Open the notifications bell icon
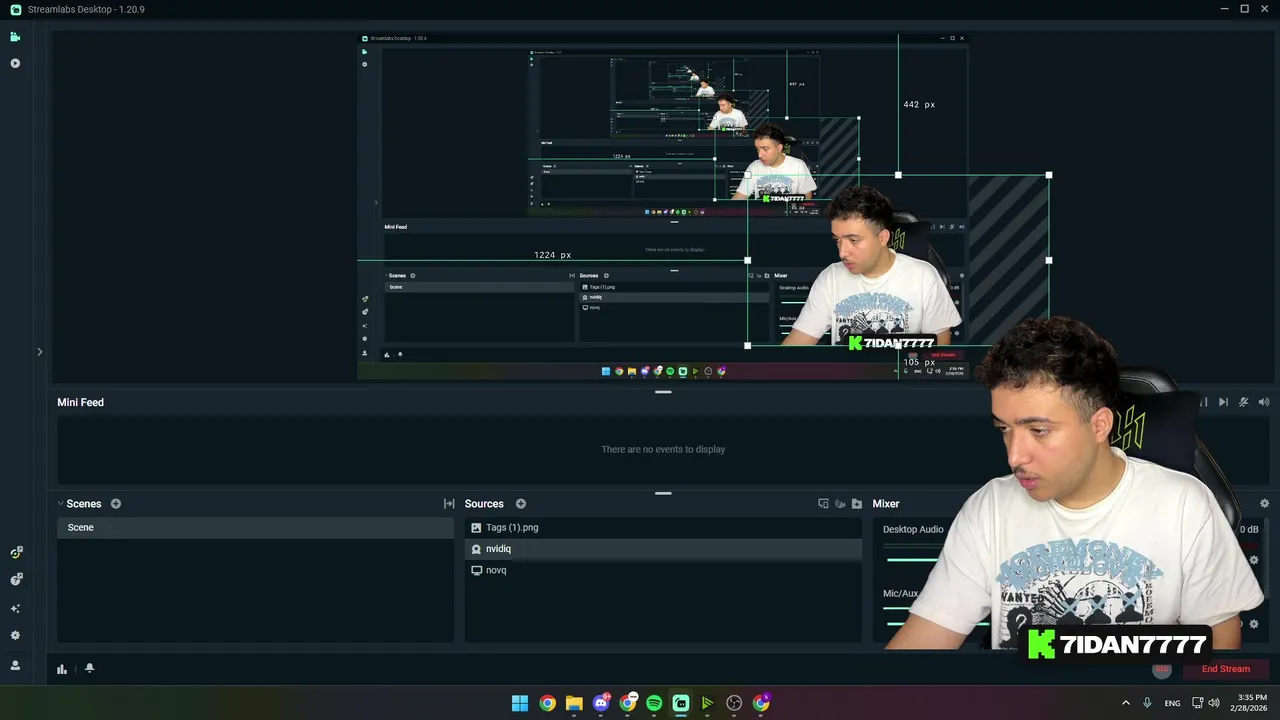The height and width of the screenshot is (720, 1280). [x=89, y=668]
